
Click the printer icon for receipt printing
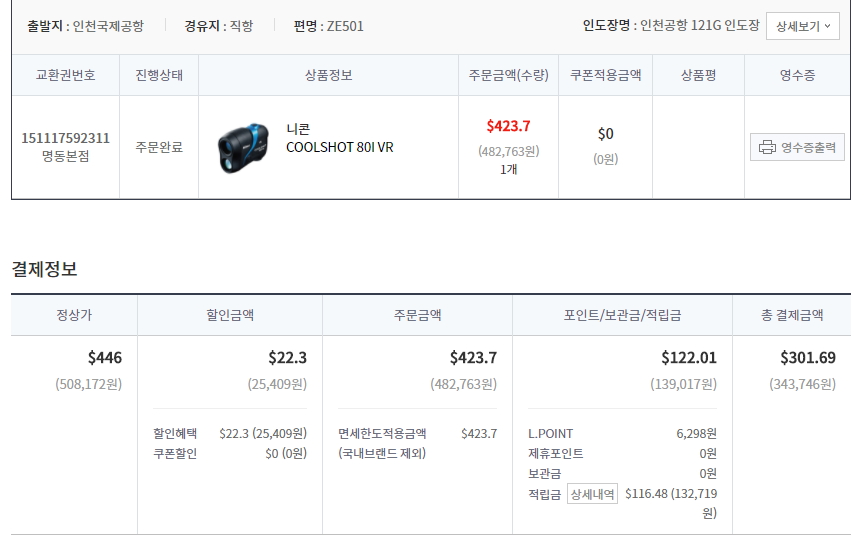[767, 148]
